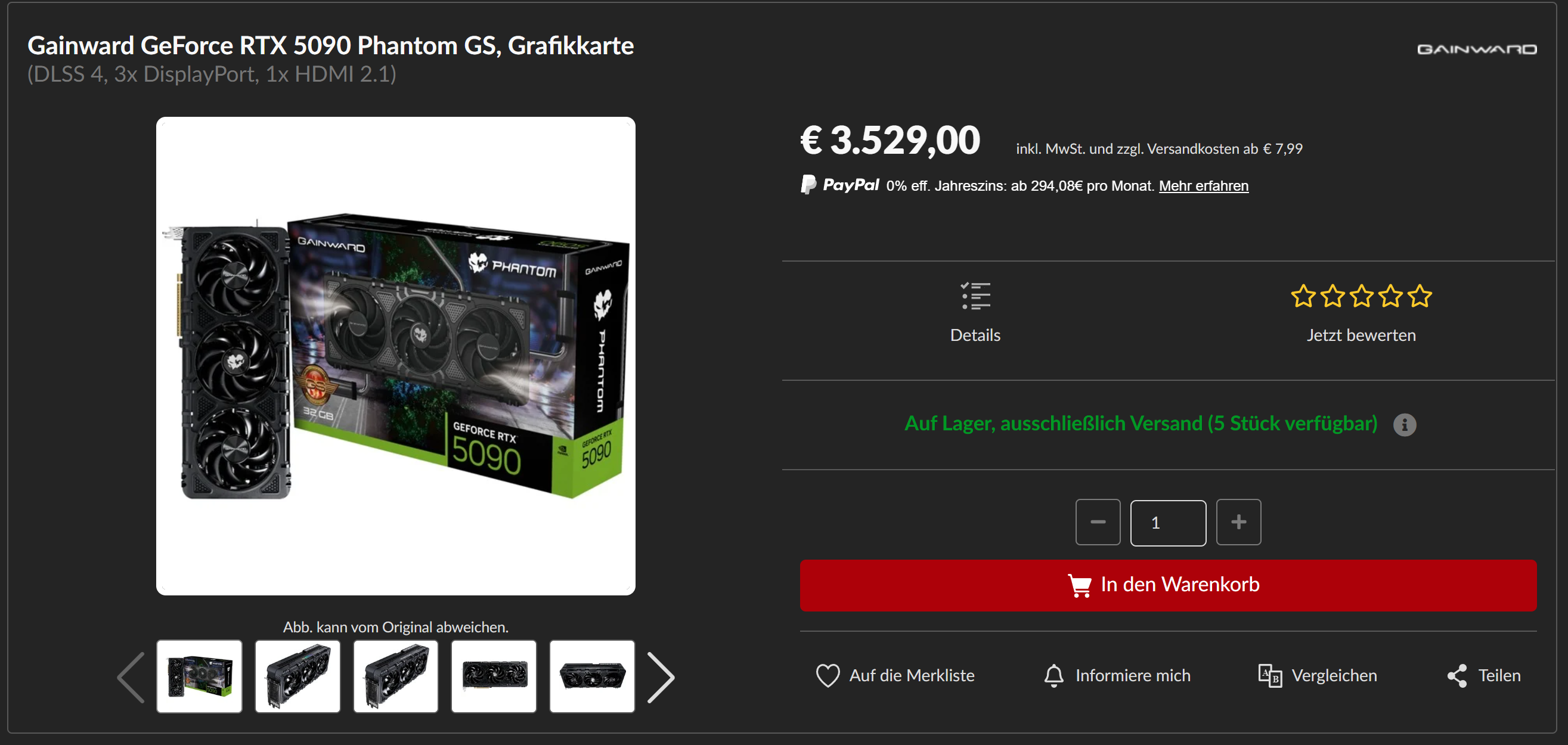The image size is (1568, 745).
Task: Click the Jetzt bewerten link
Action: coord(1361,336)
